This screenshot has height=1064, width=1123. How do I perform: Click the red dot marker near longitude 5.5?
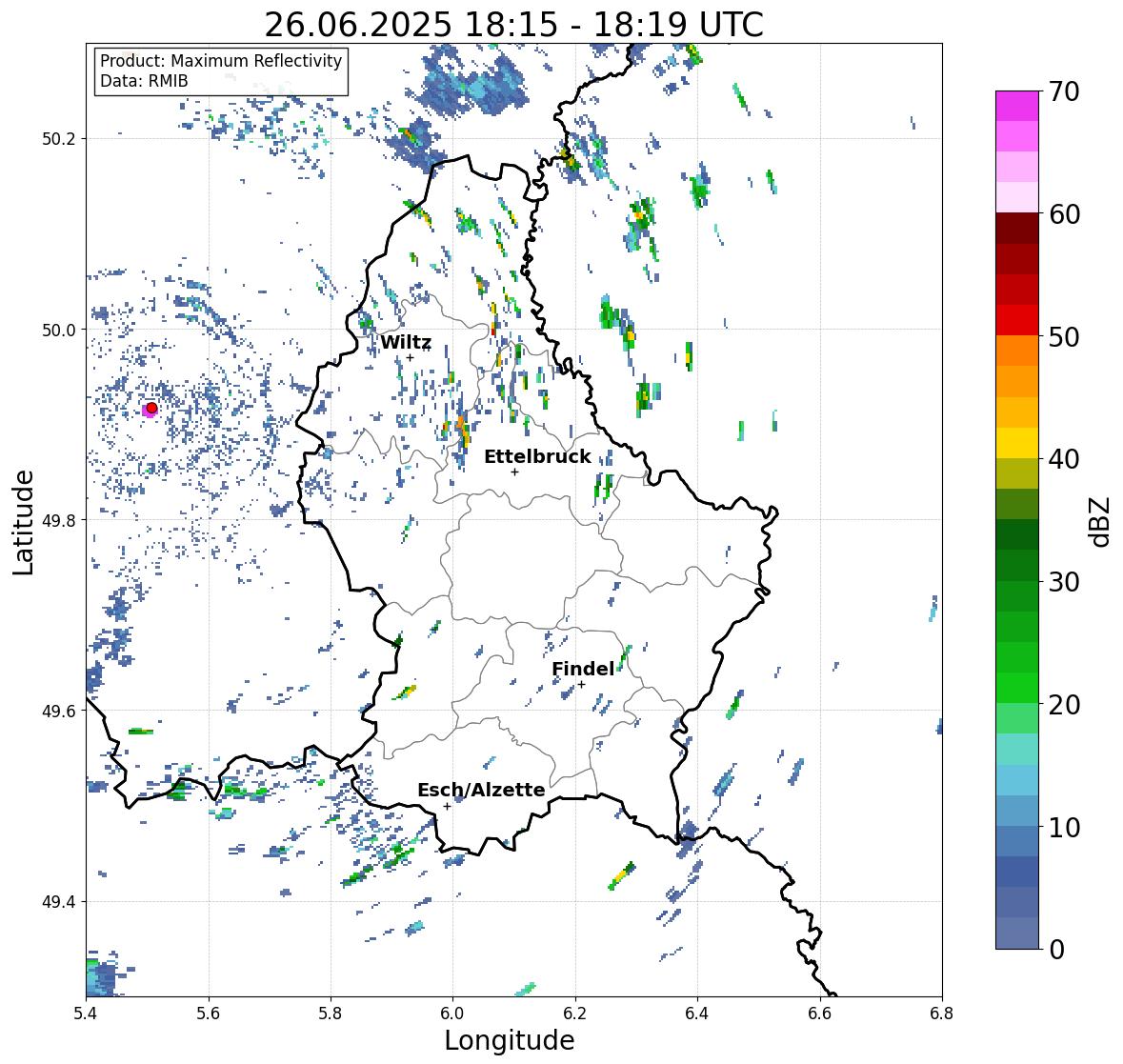[151, 408]
